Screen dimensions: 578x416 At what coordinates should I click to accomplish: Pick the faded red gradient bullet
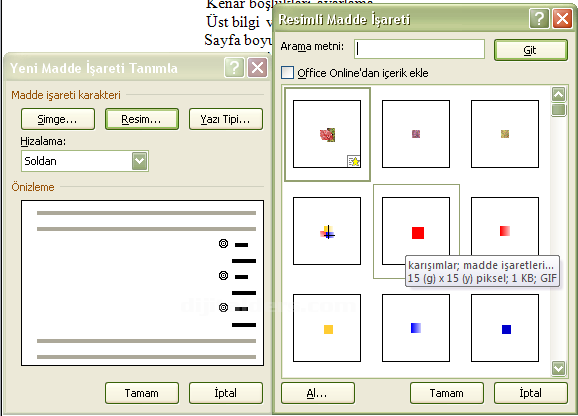click(x=505, y=231)
